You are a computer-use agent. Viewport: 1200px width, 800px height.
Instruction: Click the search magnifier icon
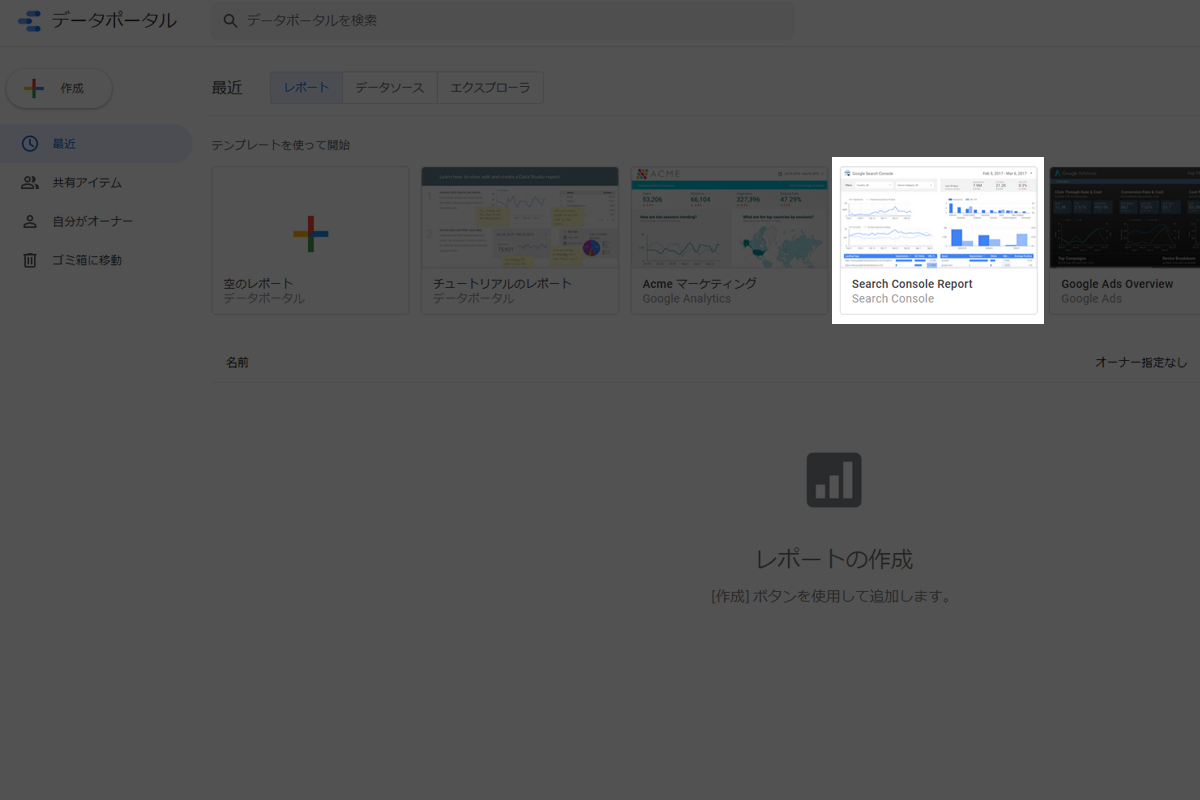click(231, 21)
